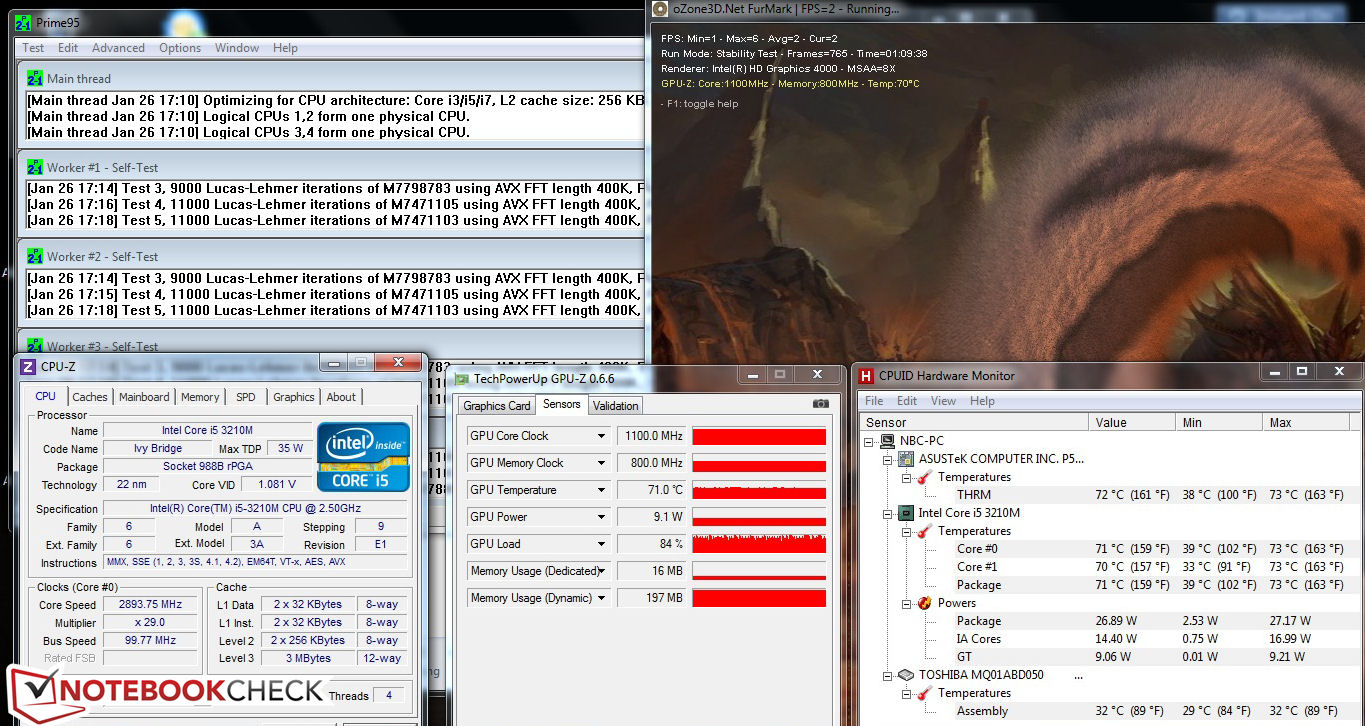The height and width of the screenshot is (726, 1365).
Task: Click the Main thread window icon in Prime95
Action: click(35, 78)
